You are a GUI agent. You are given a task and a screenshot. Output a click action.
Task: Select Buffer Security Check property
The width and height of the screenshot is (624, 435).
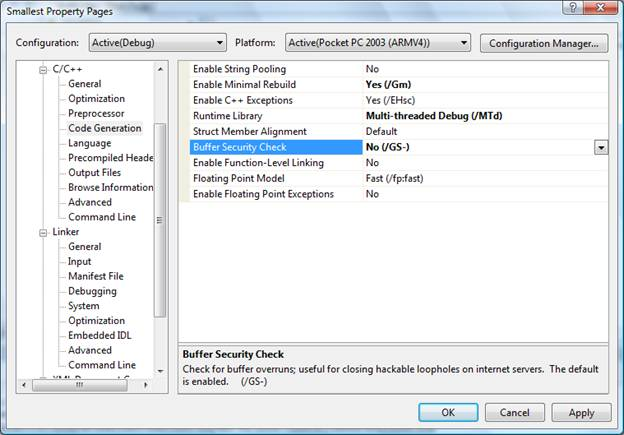[276, 147]
